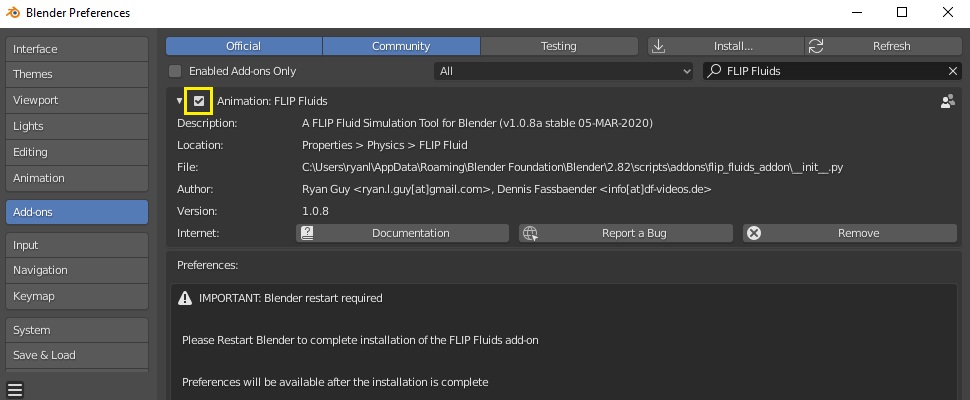Click the description text about FLIP Fluid Simulation Tool
The image size is (970, 400).
[x=478, y=124]
